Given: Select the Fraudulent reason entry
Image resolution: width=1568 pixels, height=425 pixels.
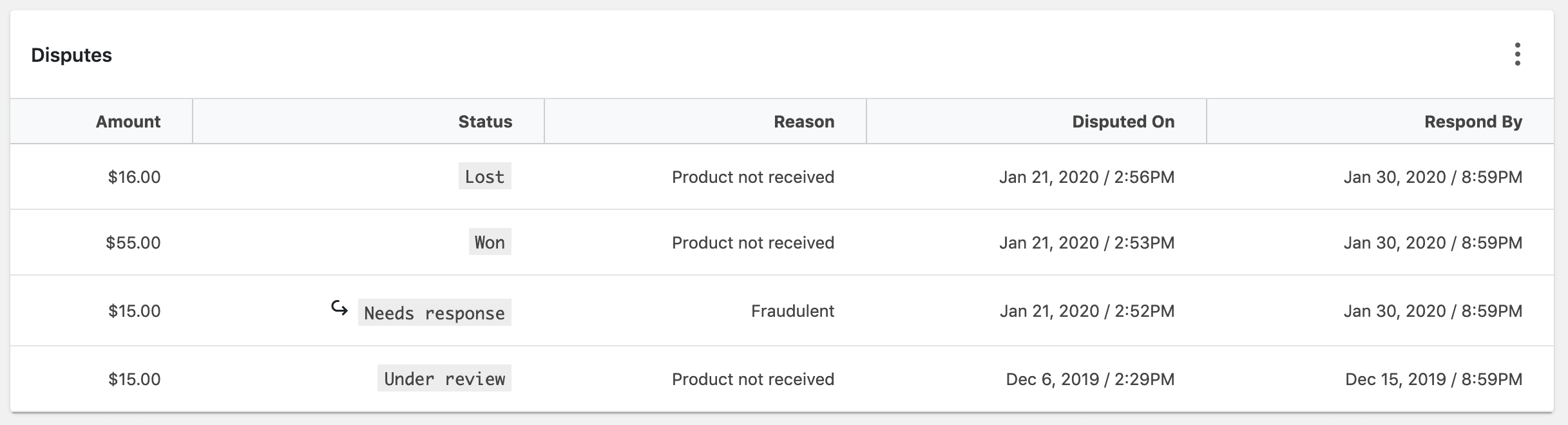Looking at the screenshot, I should [x=792, y=311].
